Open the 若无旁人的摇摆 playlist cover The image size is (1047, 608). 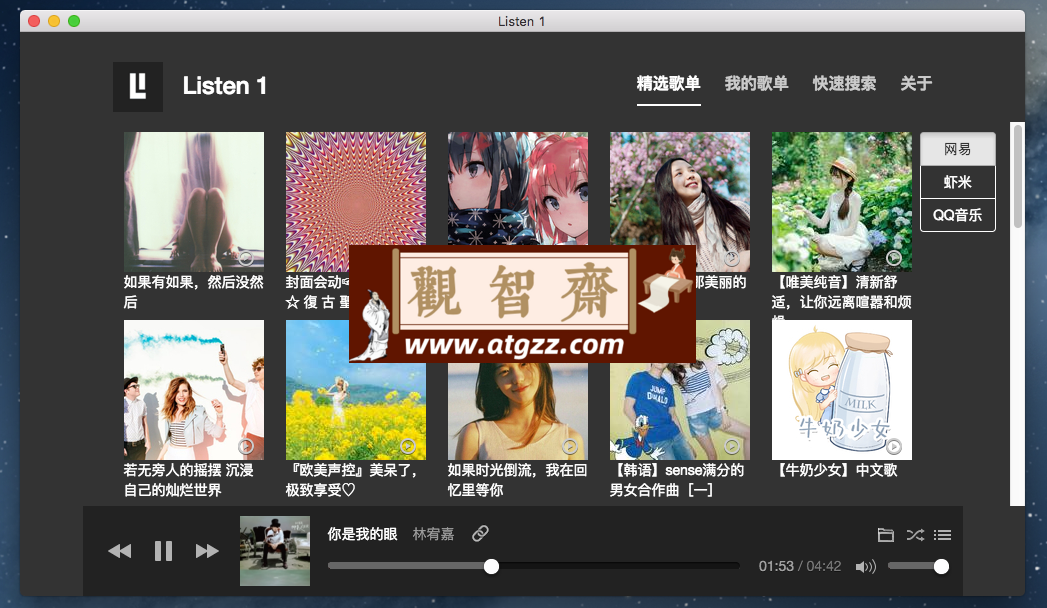(x=194, y=390)
